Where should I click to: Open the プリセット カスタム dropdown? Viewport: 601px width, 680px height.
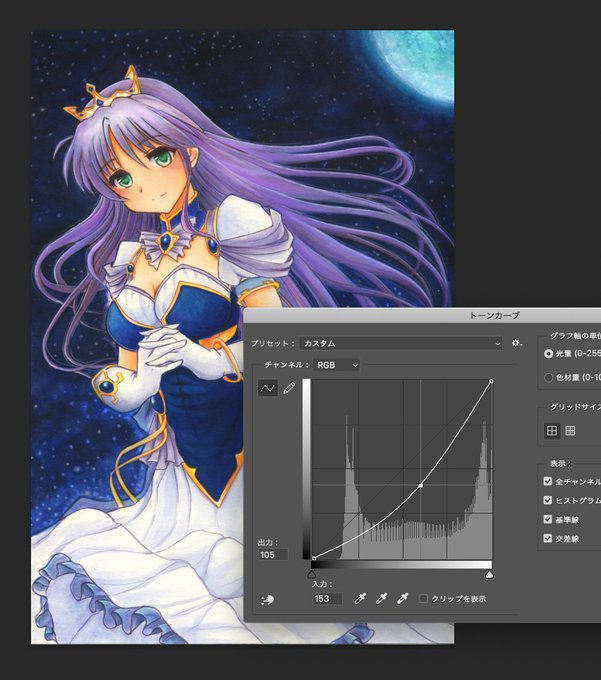pyautogui.click(x=401, y=343)
